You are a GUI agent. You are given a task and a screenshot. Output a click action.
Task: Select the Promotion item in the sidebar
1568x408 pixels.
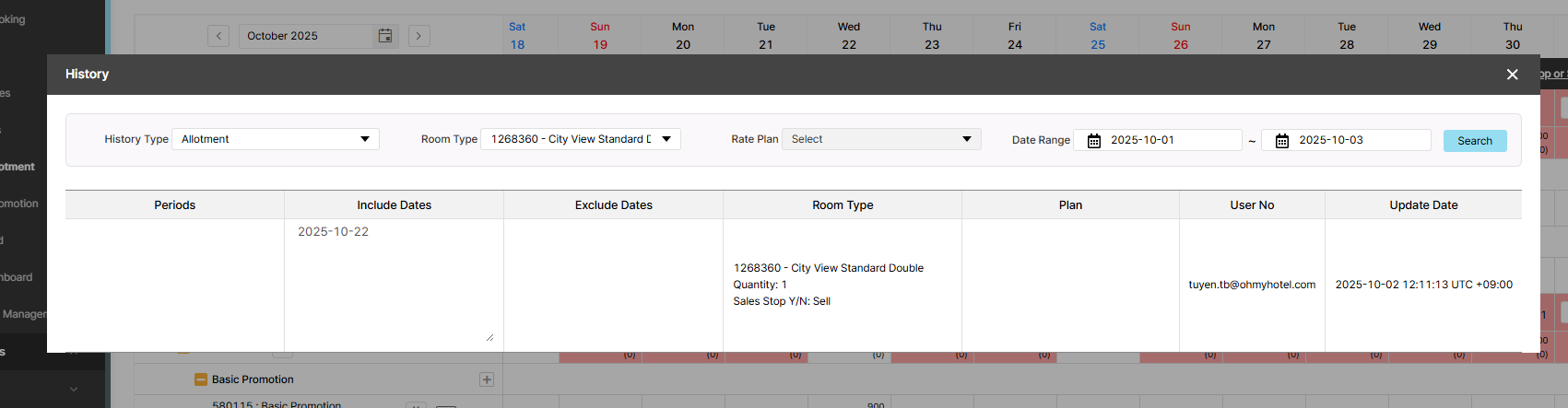[x=18, y=204]
